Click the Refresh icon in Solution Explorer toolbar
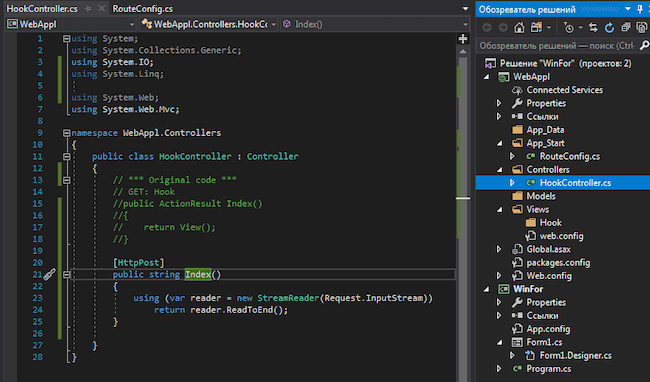This screenshot has height=382, width=650. point(609,28)
